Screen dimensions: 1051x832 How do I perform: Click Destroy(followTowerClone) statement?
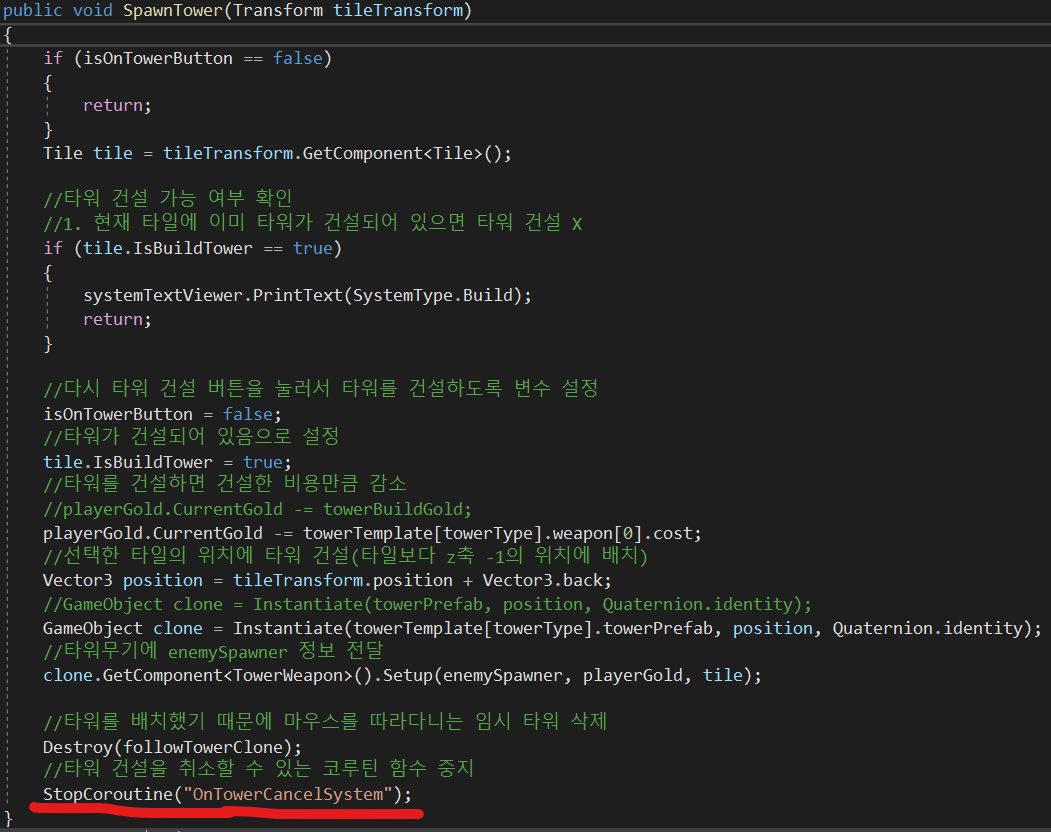coord(172,746)
